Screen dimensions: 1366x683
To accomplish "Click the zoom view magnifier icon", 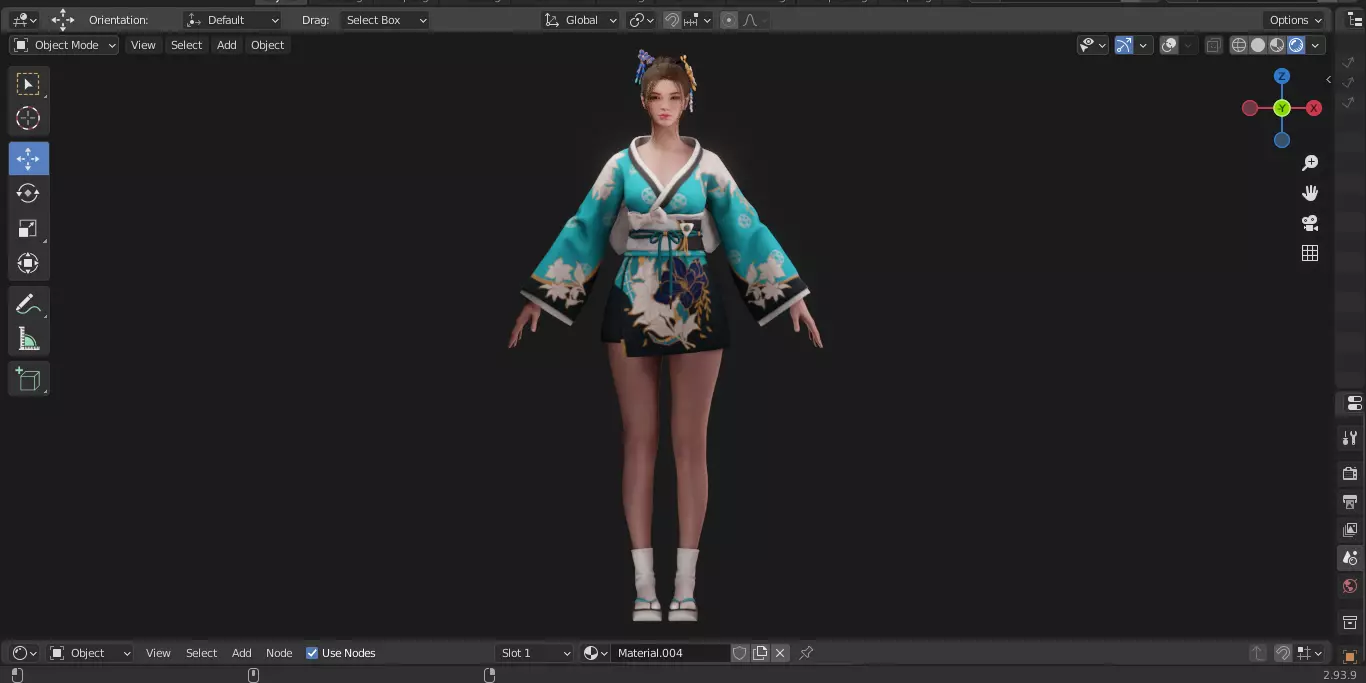I will click(x=1310, y=163).
